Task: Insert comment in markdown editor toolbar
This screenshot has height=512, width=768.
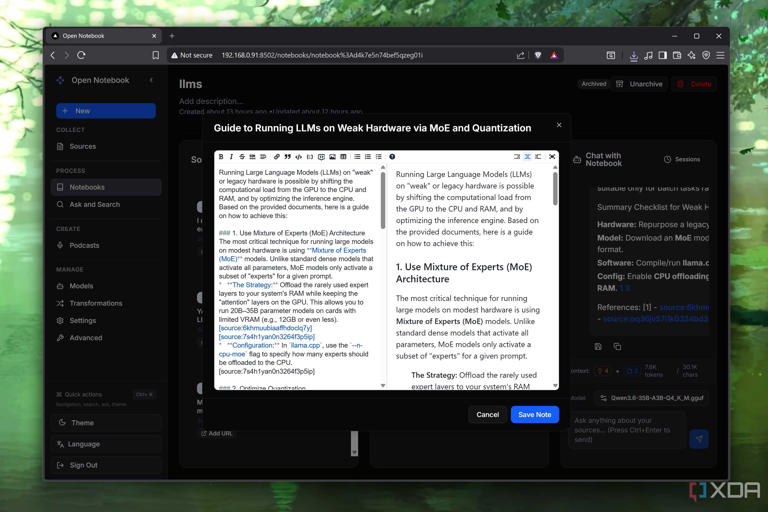Action: (x=321, y=157)
